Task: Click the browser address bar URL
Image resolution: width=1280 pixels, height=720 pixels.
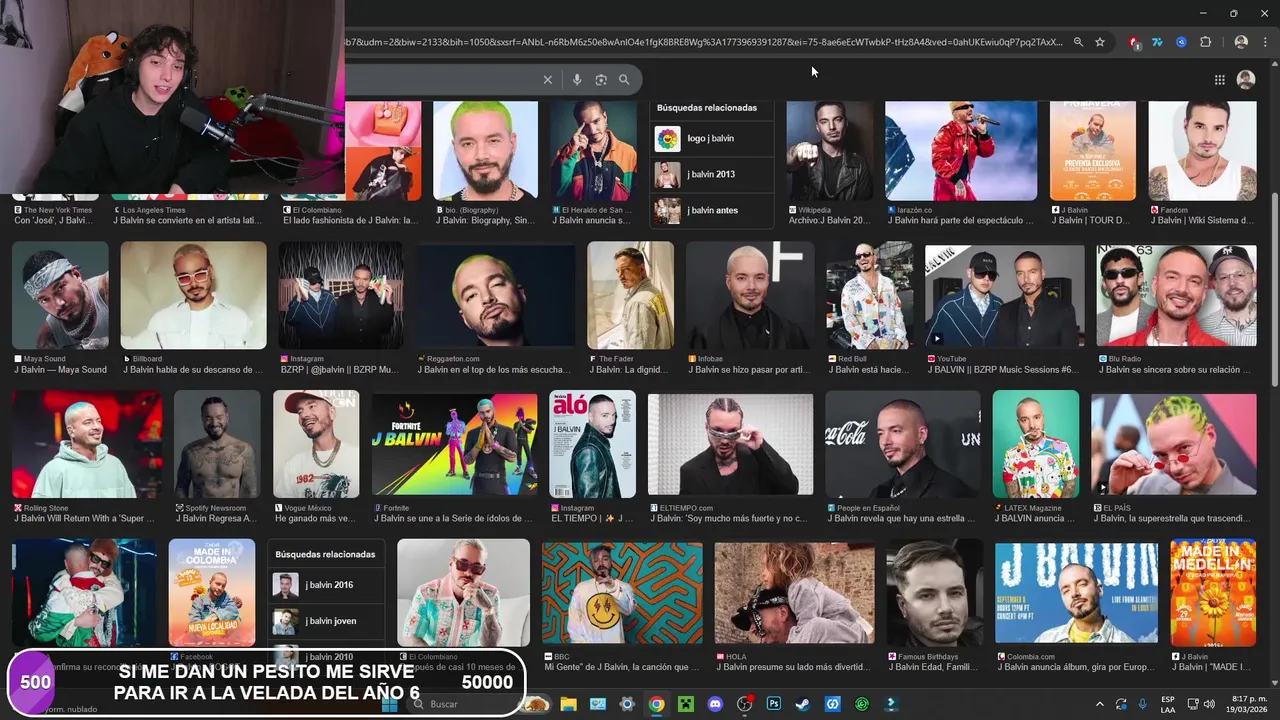Action: (x=704, y=42)
